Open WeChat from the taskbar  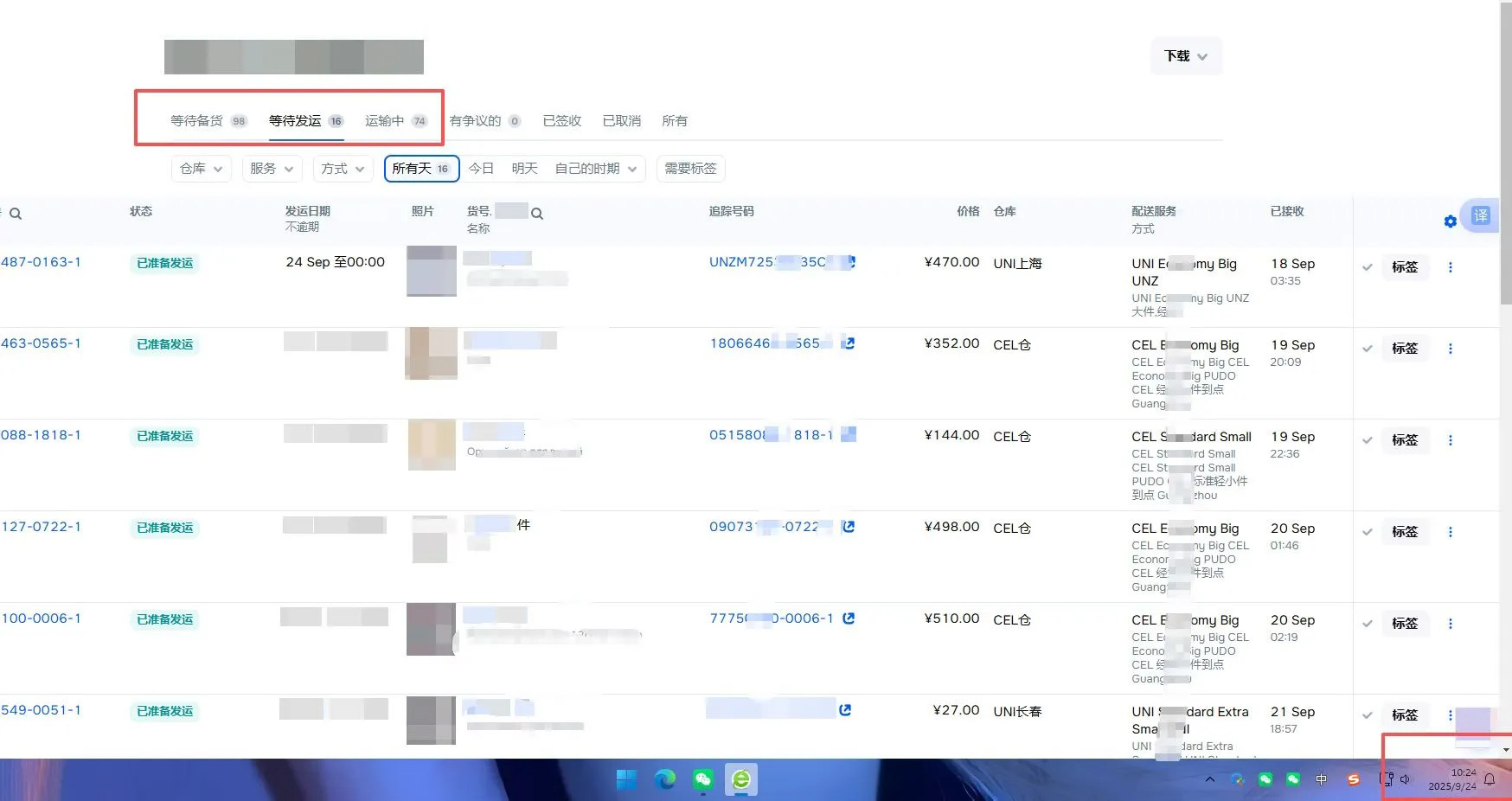tap(702, 779)
